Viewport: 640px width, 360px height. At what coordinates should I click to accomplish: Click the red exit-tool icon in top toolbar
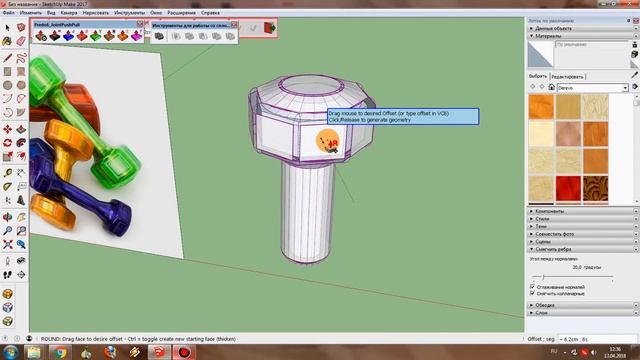click(x=269, y=28)
